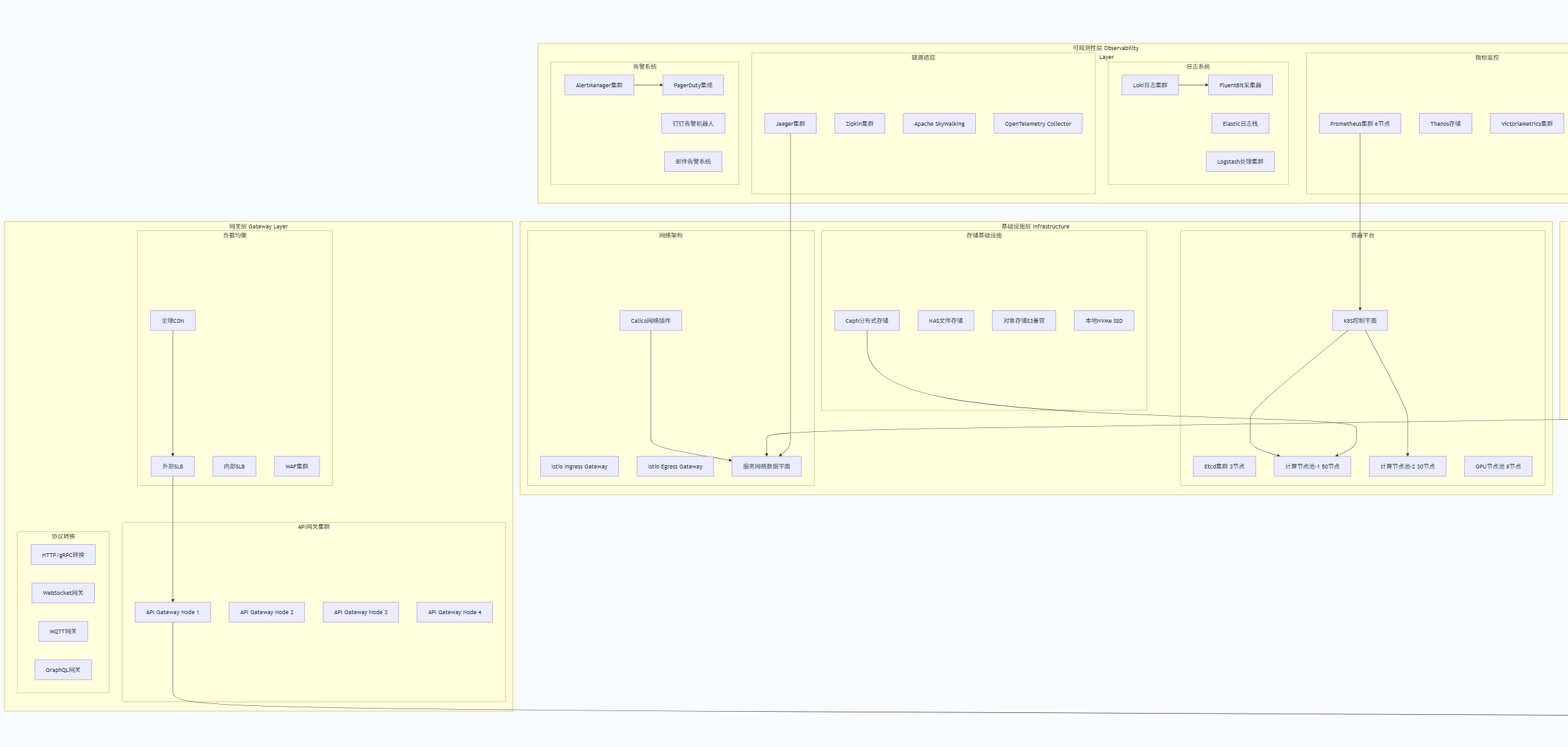Select the PagerDuty集成 node

(x=693, y=85)
